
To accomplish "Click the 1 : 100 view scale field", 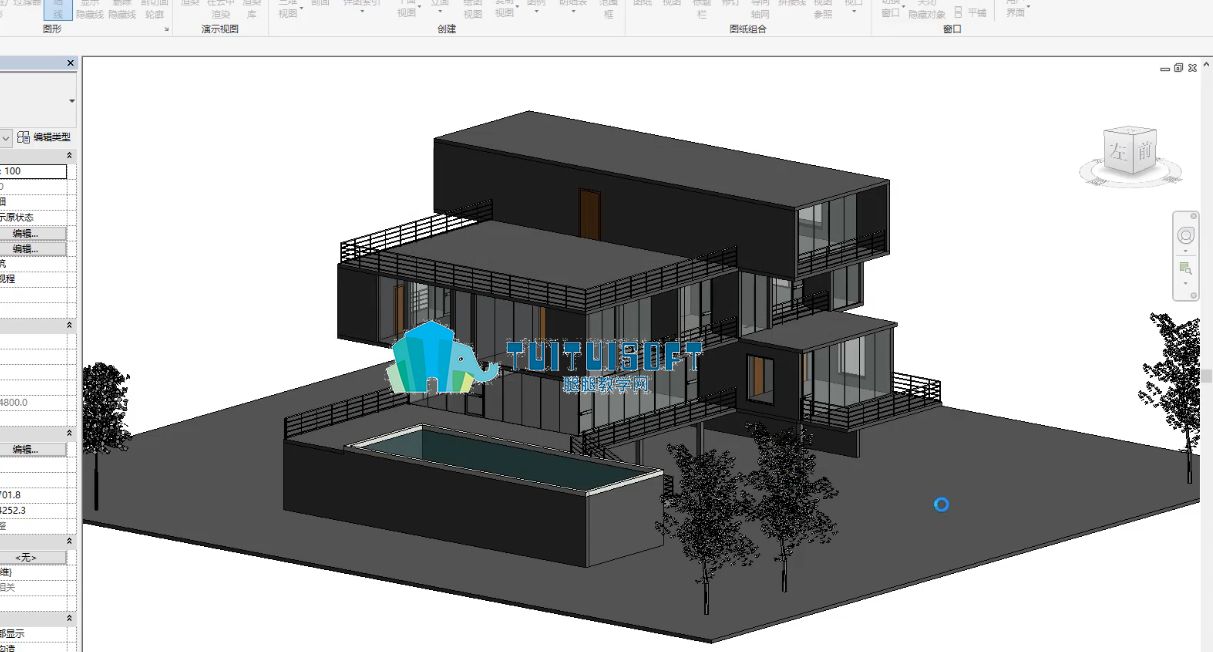I will pyautogui.click(x=33, y=172).
